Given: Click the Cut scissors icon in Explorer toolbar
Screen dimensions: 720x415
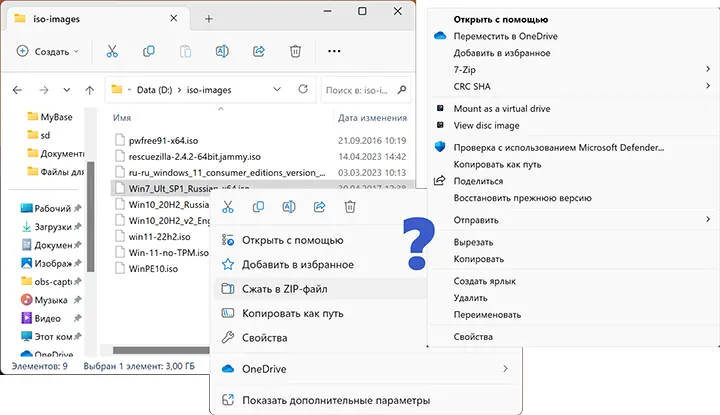Looking at the screenshot, I should click(x=112, y=51).
